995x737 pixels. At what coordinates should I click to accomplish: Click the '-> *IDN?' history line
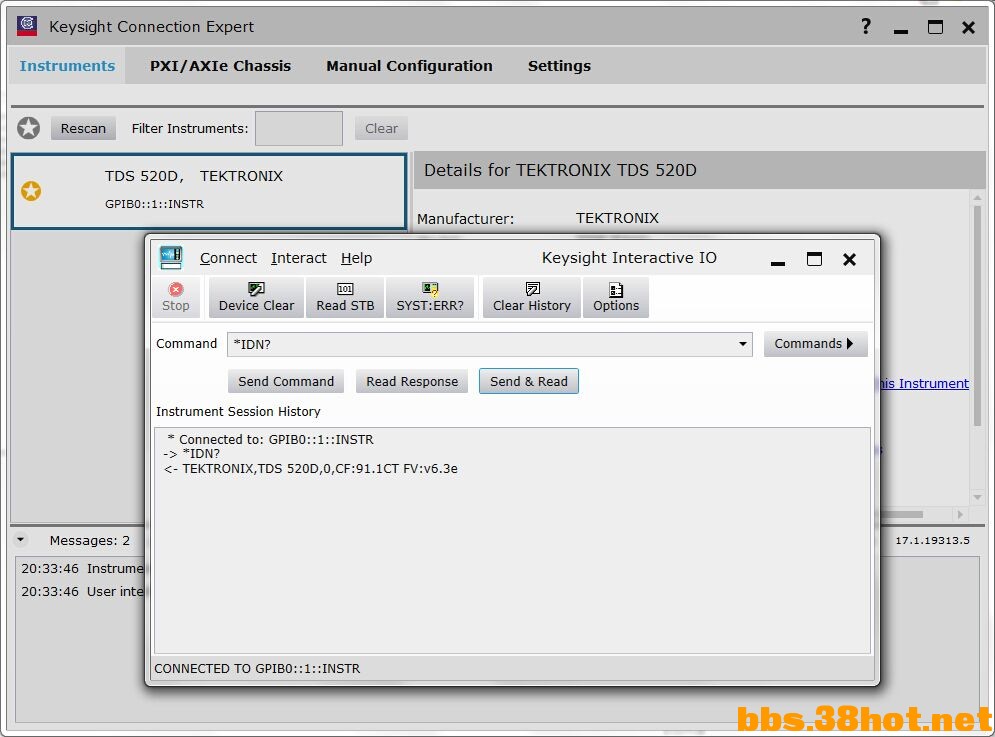coord(192,453)
